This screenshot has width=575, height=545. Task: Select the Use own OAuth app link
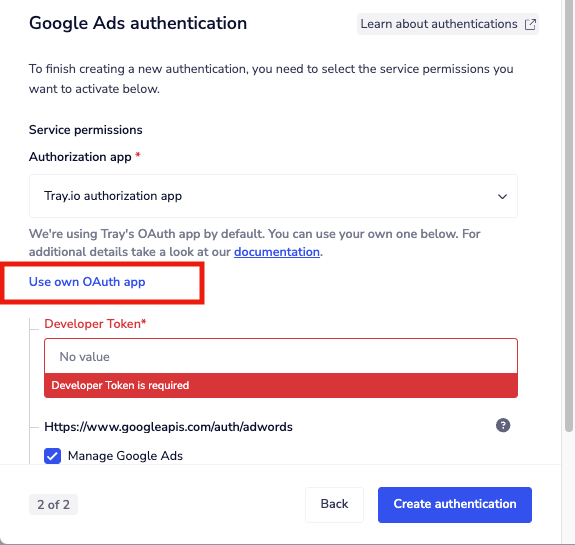(x=87, y=282)
